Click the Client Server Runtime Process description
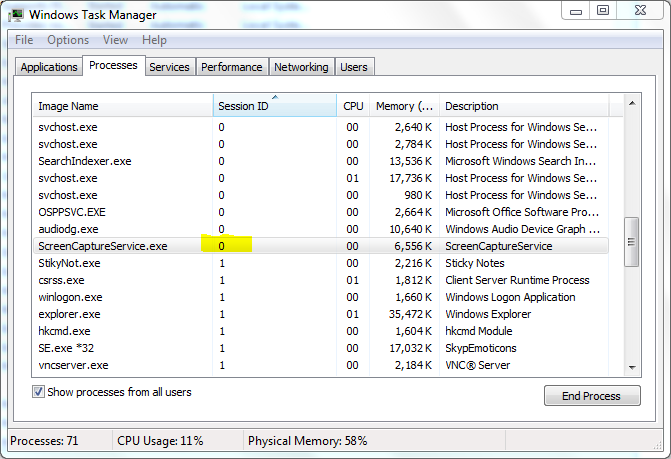 [x=517, y=280]
